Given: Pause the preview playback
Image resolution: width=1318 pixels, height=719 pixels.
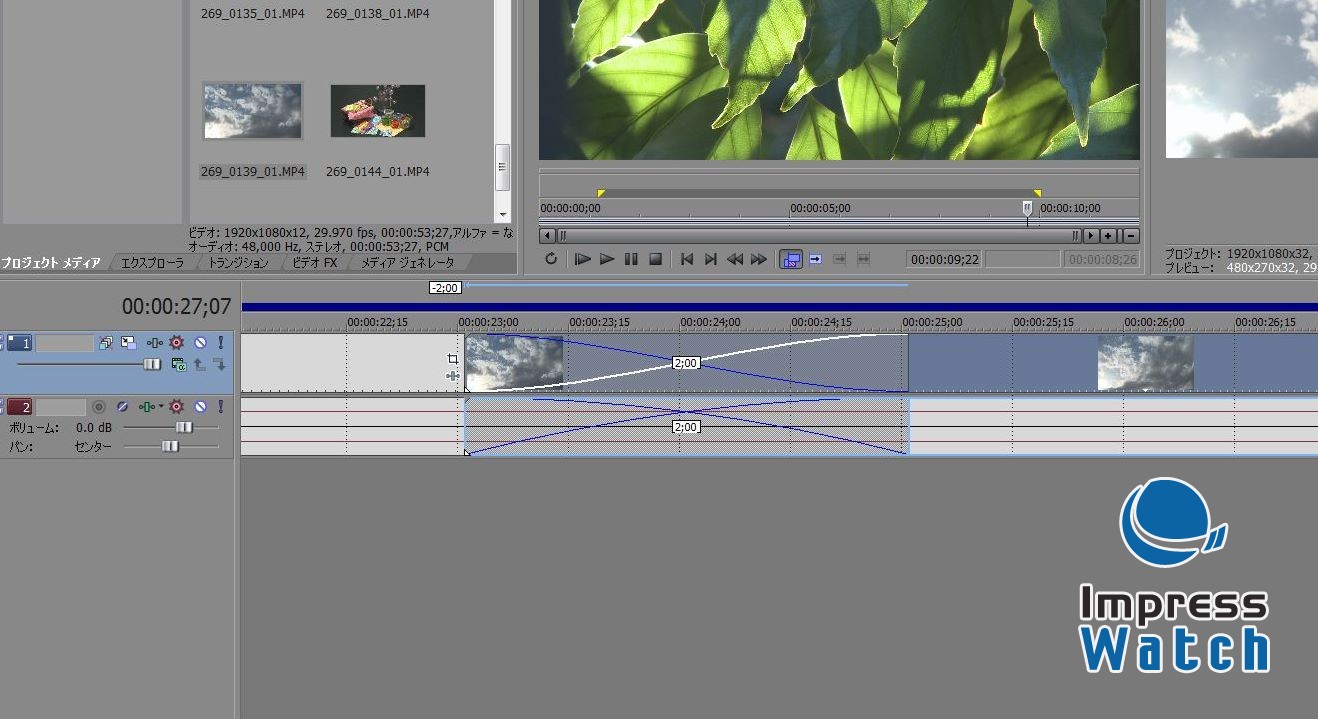Looking at the screenshot, I should 630,259.
